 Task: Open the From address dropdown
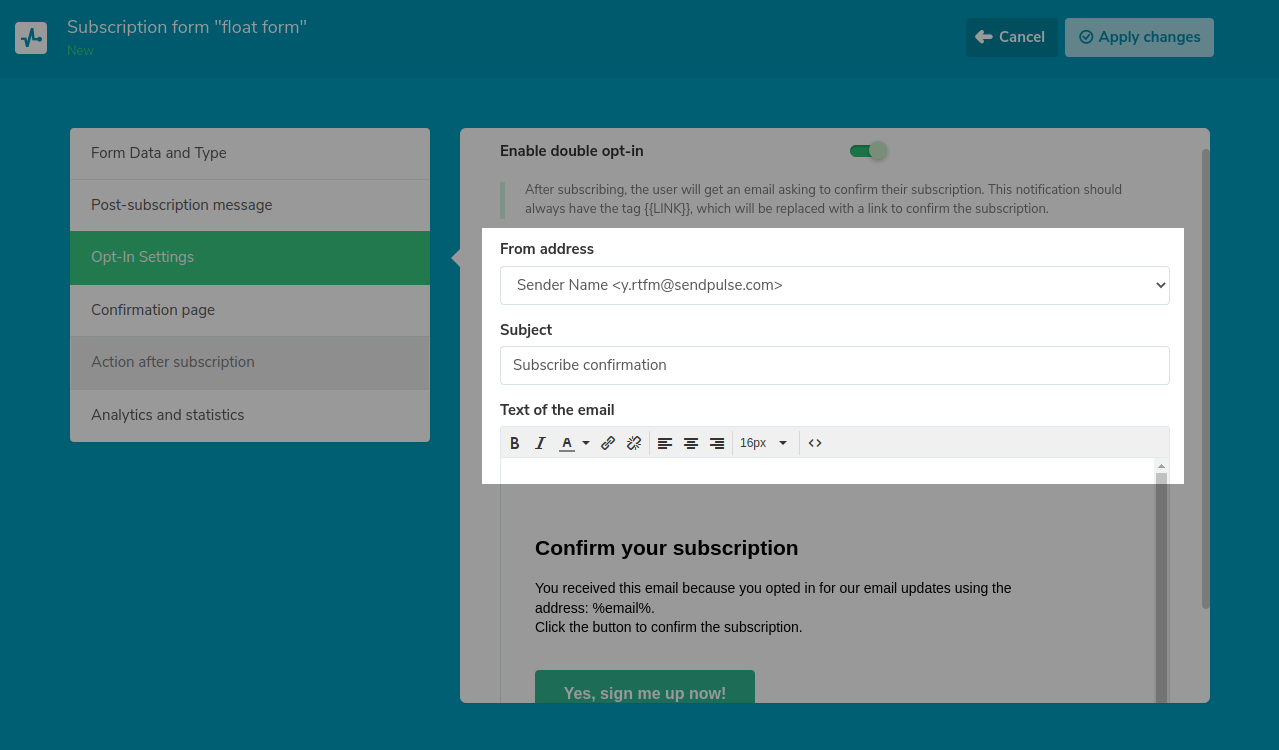[x=834, y=285]
